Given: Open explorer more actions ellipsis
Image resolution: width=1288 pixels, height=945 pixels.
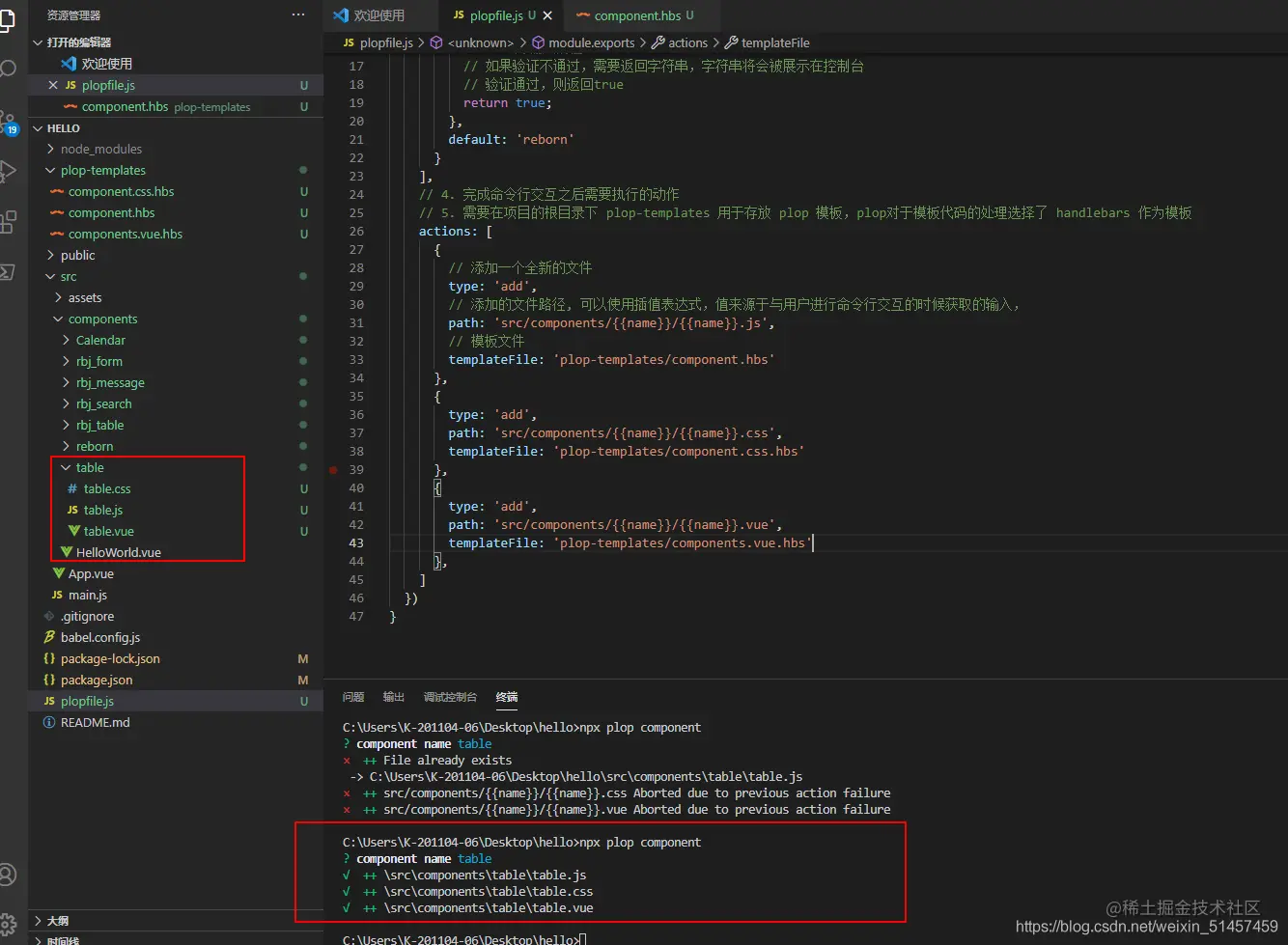Looking at the screenshot, I should [x=298, y=14].
